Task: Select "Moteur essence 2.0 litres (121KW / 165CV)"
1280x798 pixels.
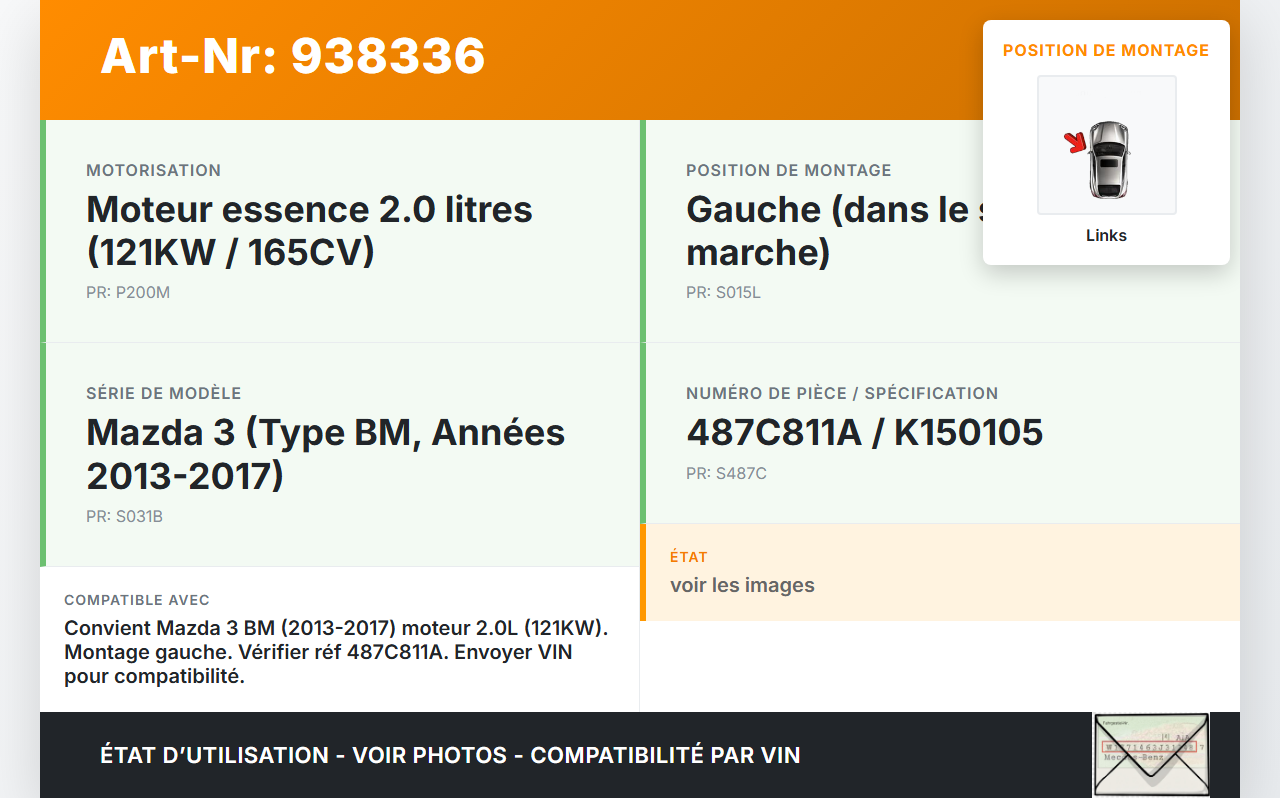Action: [310, 230]
